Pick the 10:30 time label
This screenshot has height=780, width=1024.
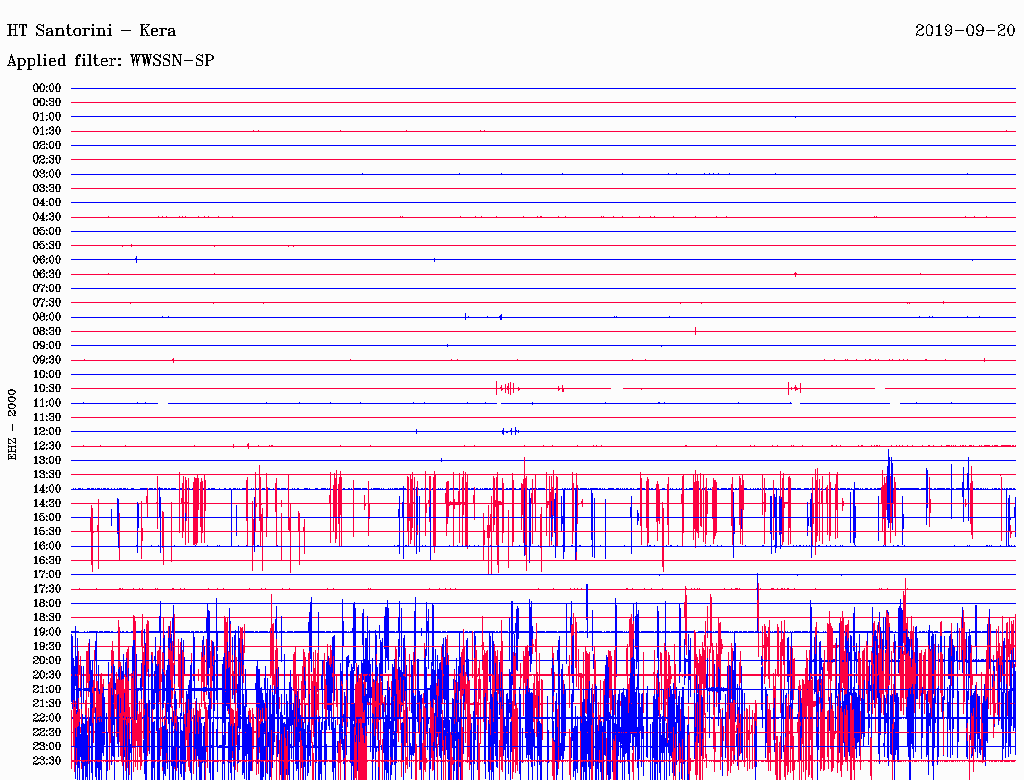47,388
